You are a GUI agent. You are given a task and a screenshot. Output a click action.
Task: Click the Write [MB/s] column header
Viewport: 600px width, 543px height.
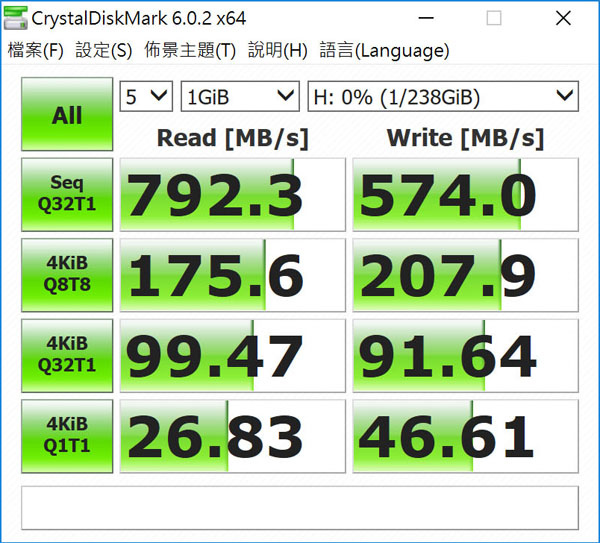(x=465, y=138)
